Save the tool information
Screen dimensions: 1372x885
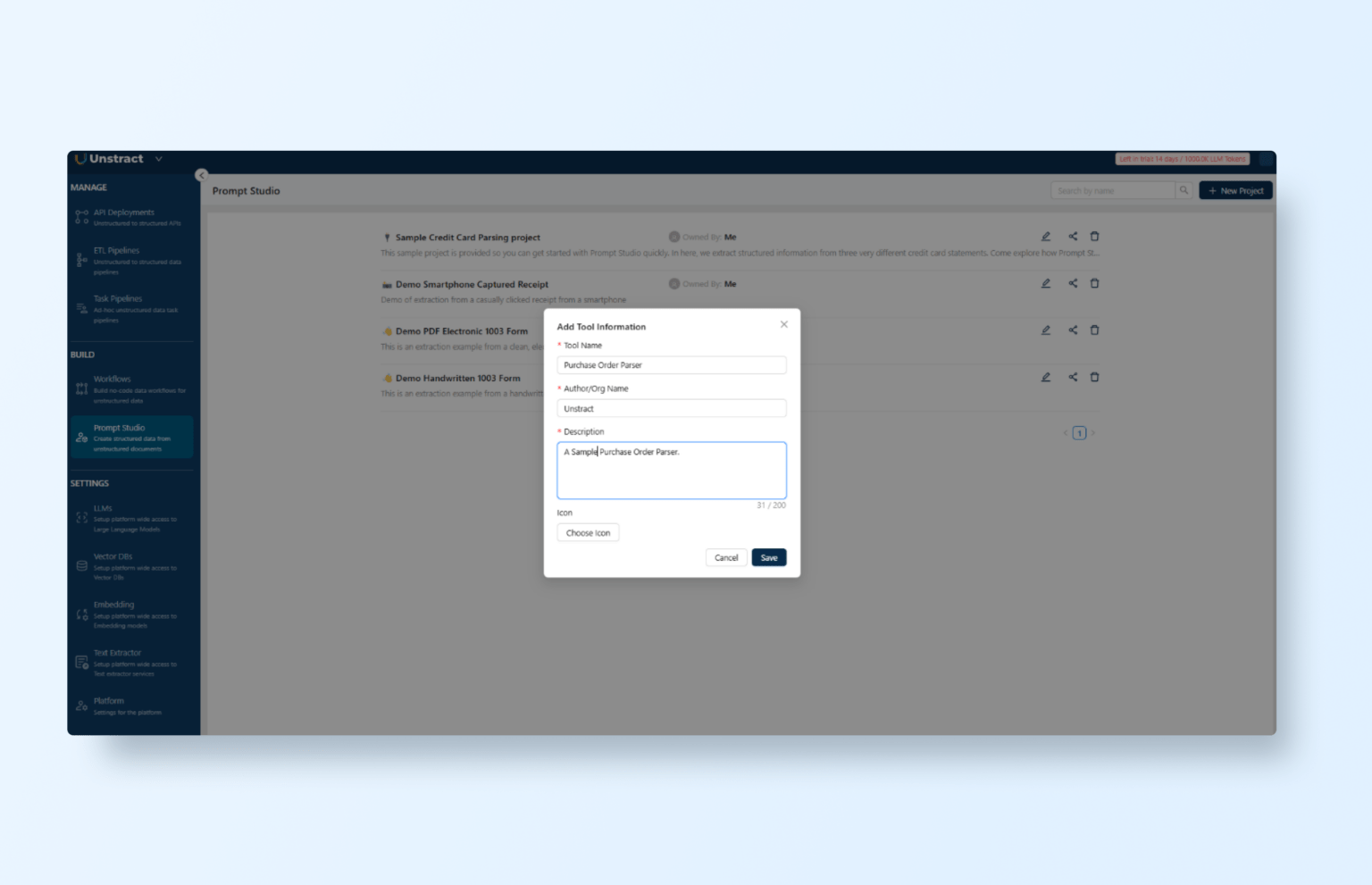pyautogui.click(x=769, y=557)
